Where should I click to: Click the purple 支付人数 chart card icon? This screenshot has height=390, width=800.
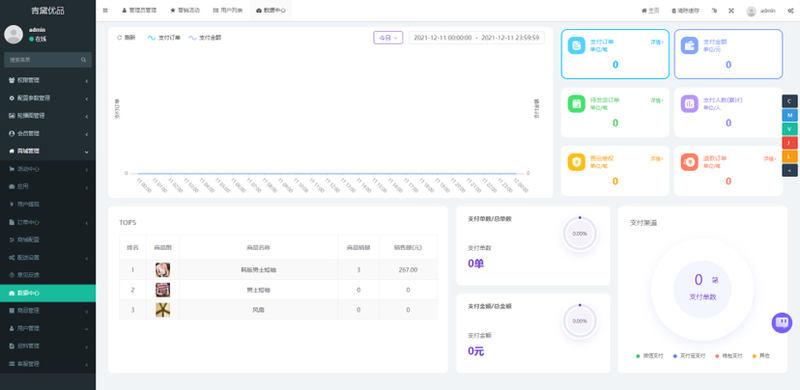pos(689,104)
